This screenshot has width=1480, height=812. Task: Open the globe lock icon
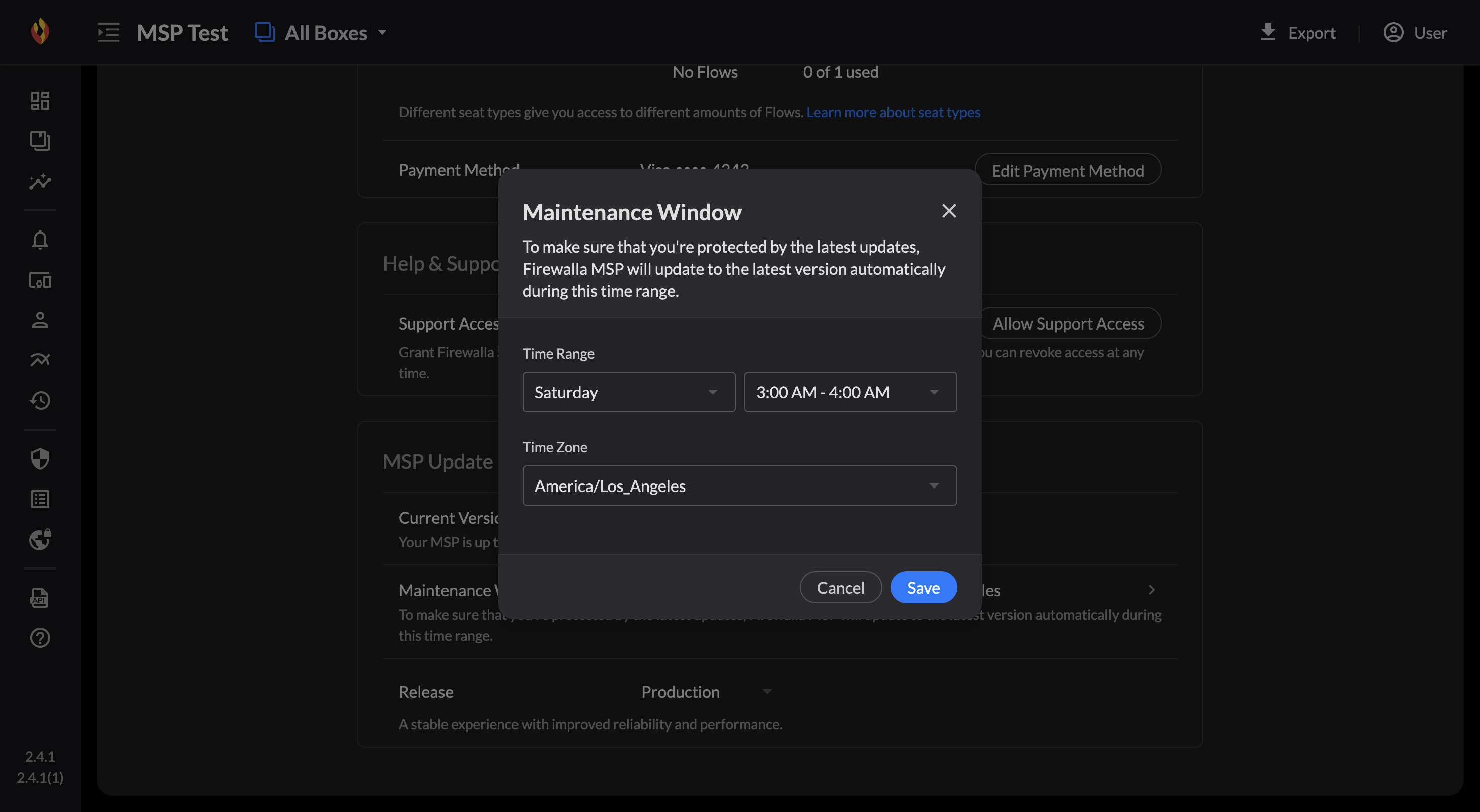pyautogui.click(x=40, y=539)
